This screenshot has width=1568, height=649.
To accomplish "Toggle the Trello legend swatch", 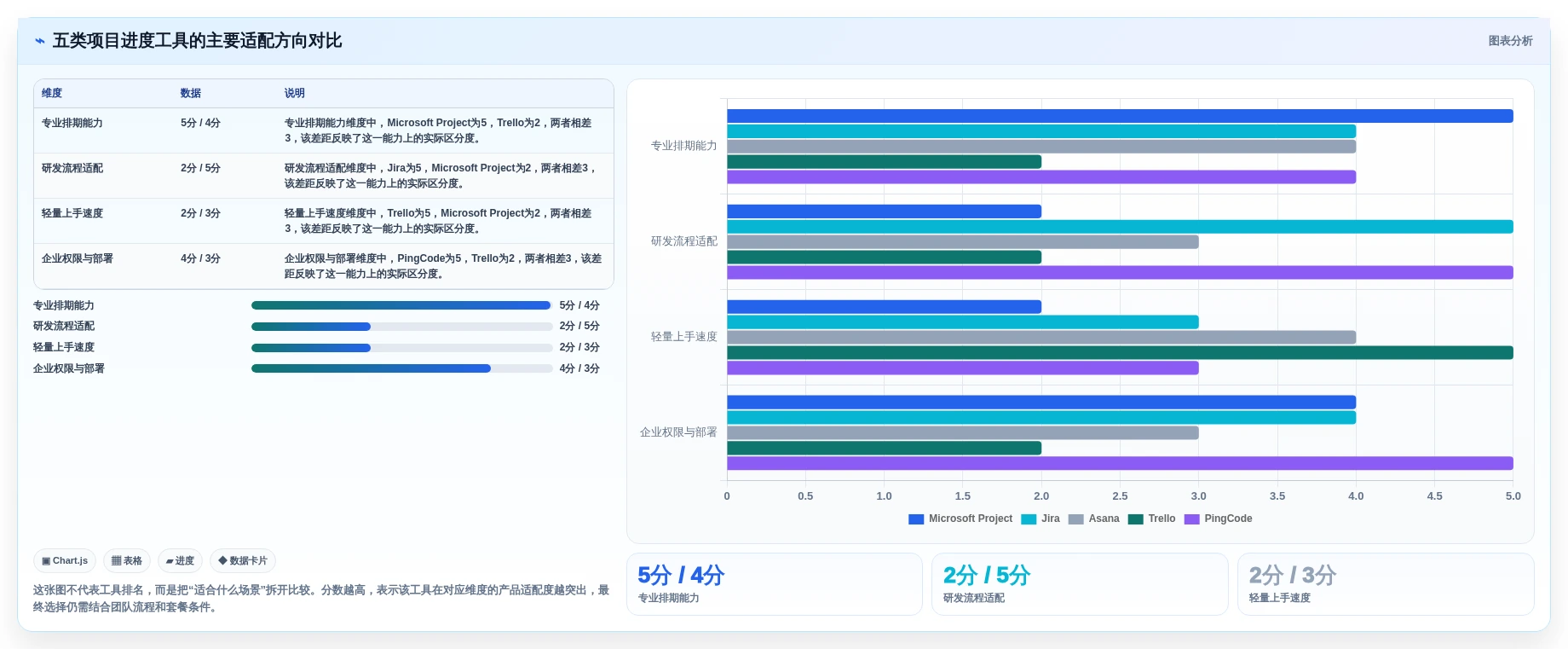I will point(1135,519).
